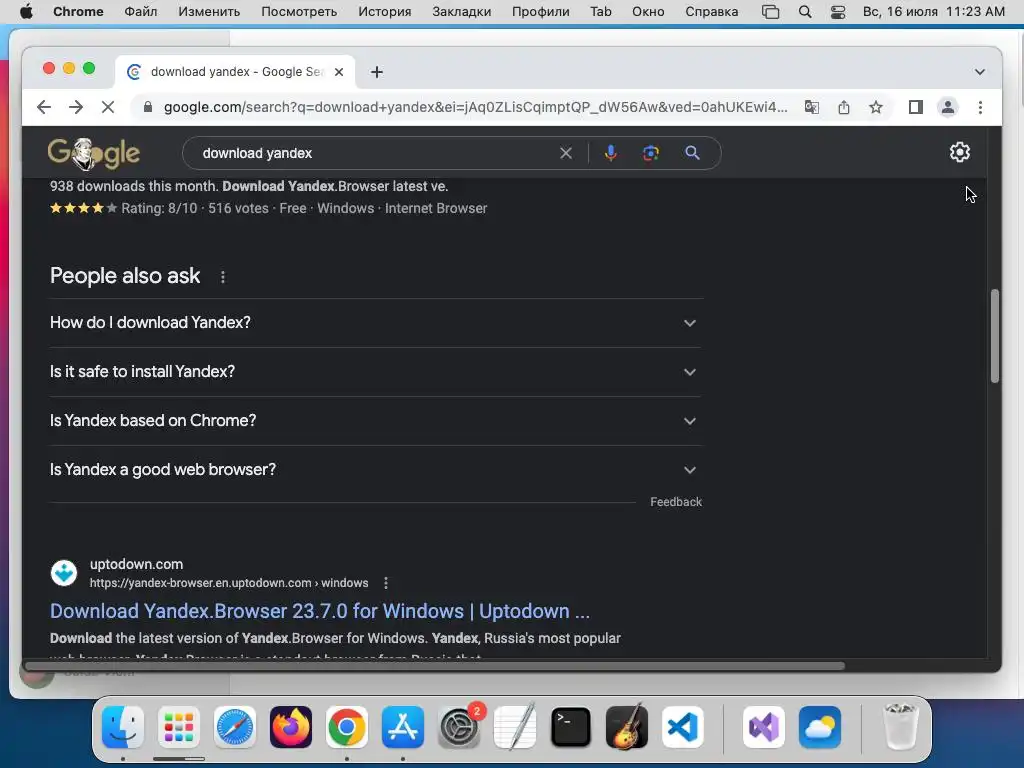The width and height of the screenshot is (1024, 768).
Task: Launch Firefox from the Dock
Action: tap(291, 727)
